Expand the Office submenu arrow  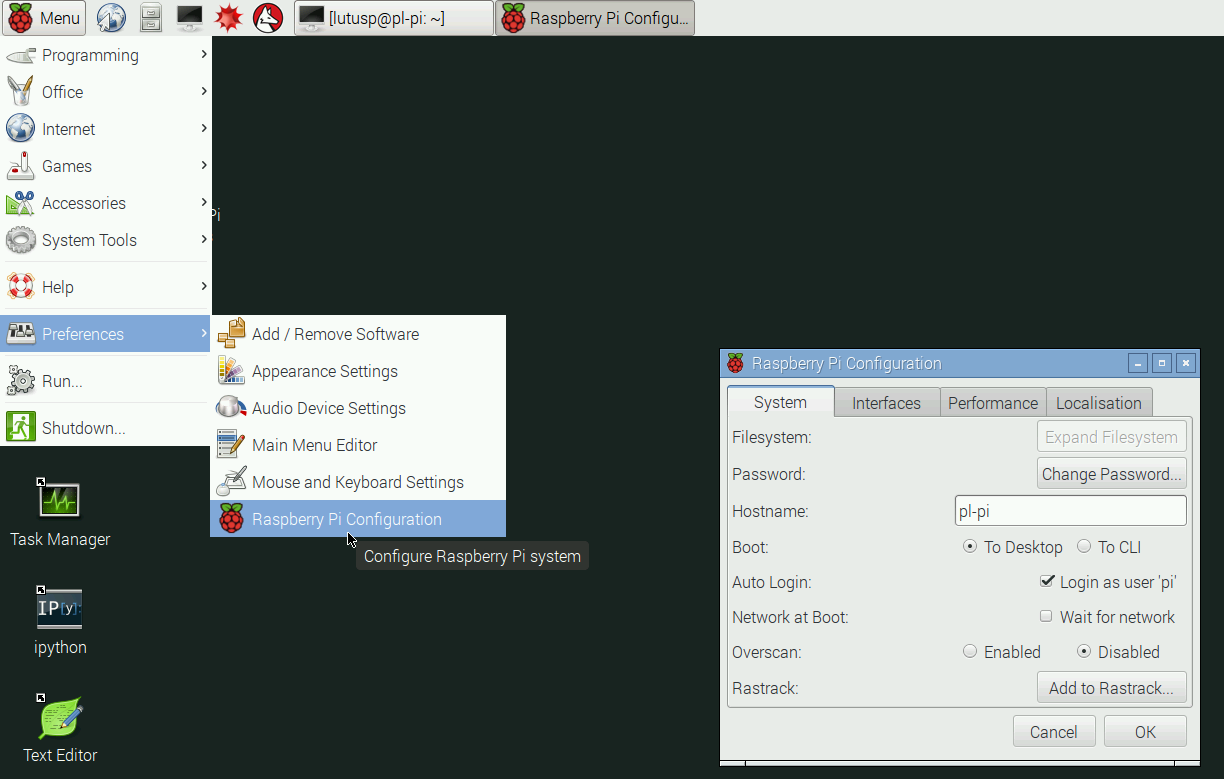203,91
